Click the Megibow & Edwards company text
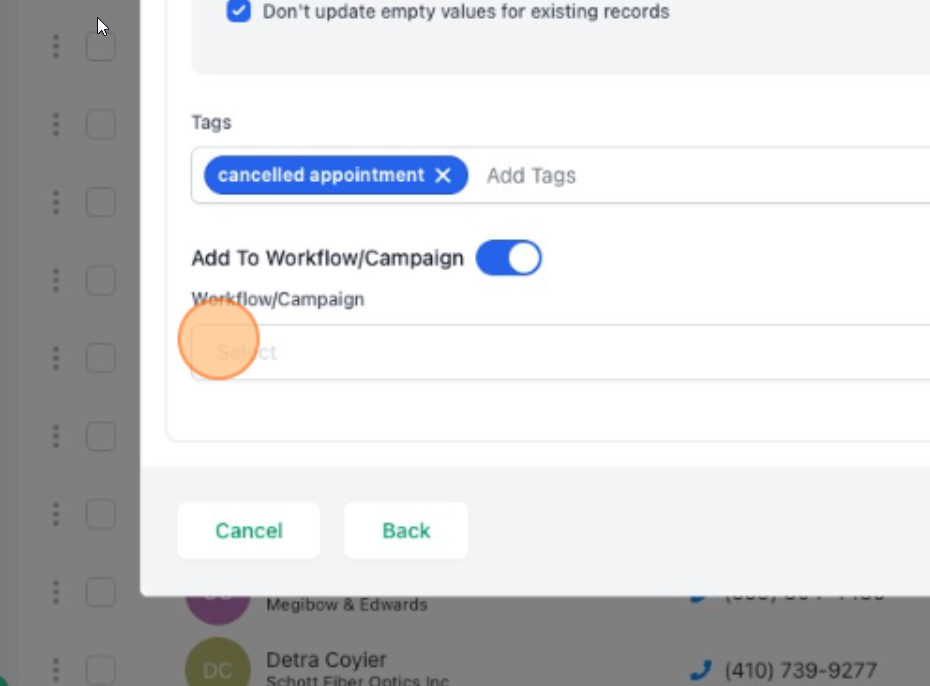The height and width of the screenshot is (686, 930). (347, 605)
